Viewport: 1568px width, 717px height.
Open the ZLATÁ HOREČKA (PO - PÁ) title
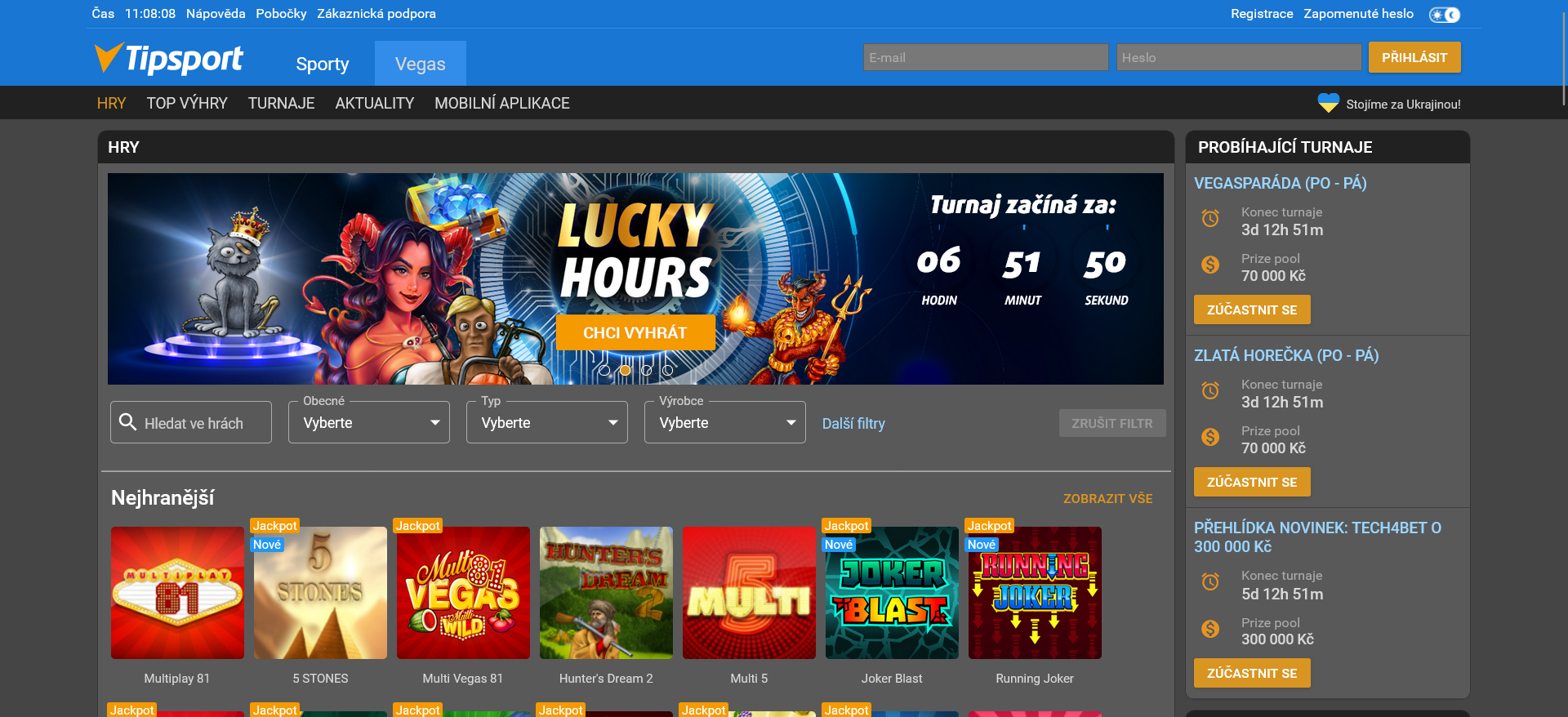coord(1286,355)
